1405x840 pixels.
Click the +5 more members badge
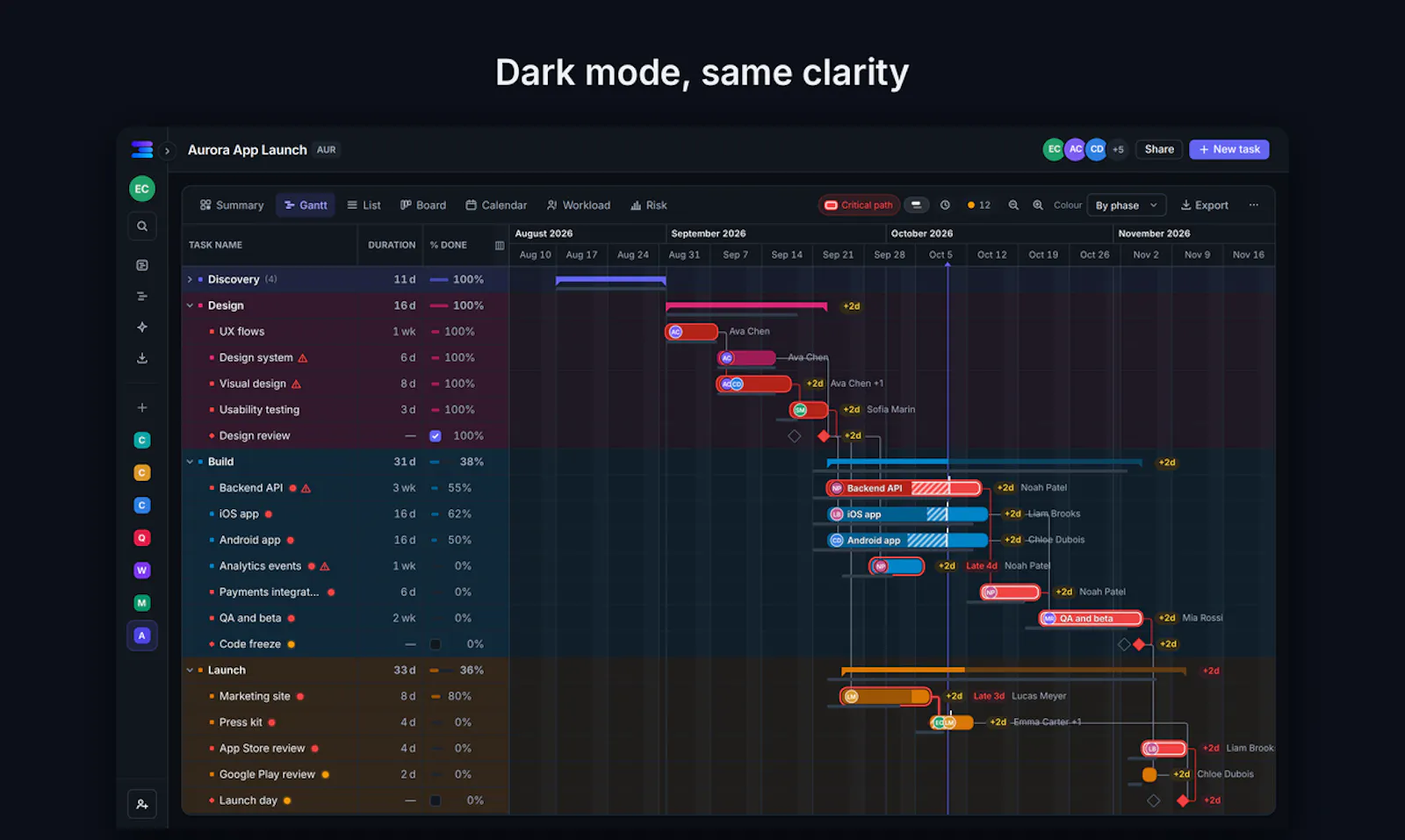[1118, 149]
